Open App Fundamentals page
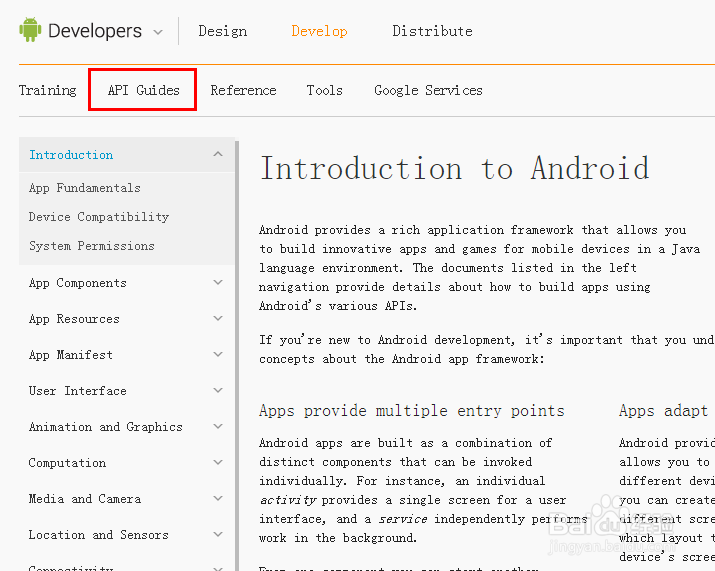The height and width of the screenshot is (571, 715). point(85,188)
